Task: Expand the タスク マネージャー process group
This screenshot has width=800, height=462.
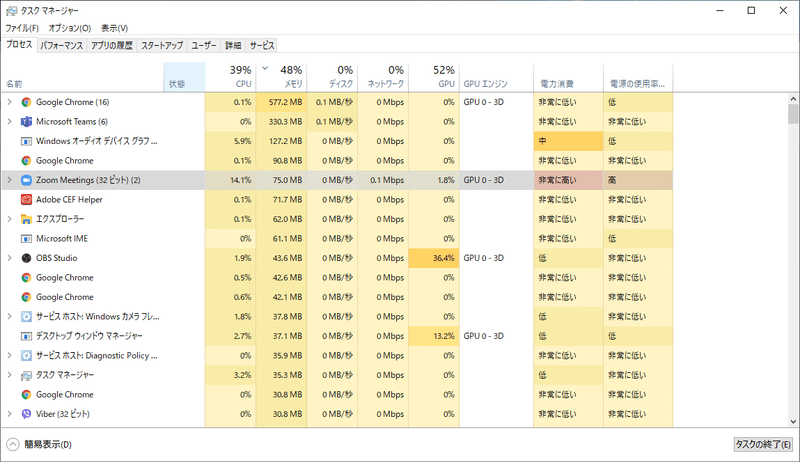Action: point(9,375)
